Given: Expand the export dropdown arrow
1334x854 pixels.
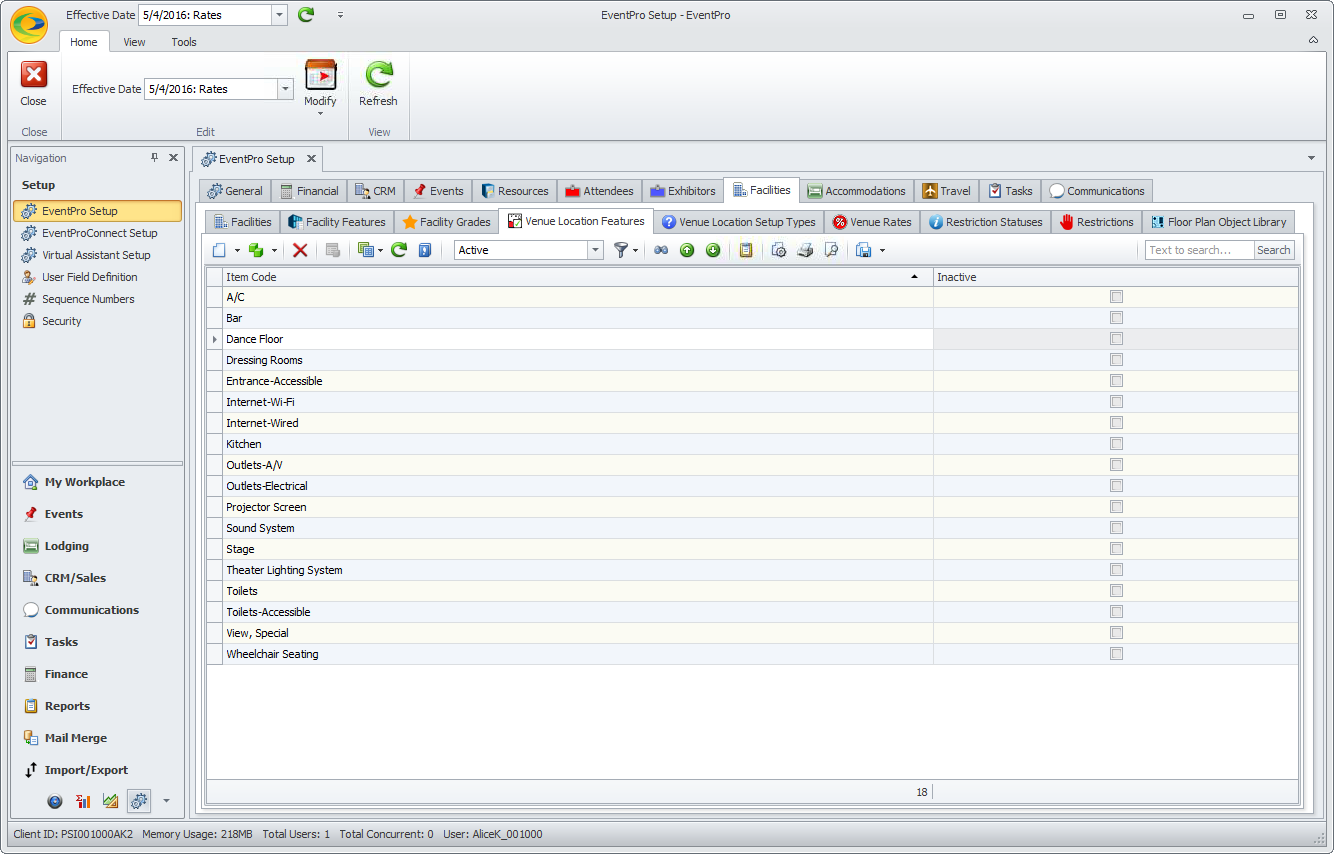Looking at the screenshot, I should pyautogui.click(x=882, y=250).
